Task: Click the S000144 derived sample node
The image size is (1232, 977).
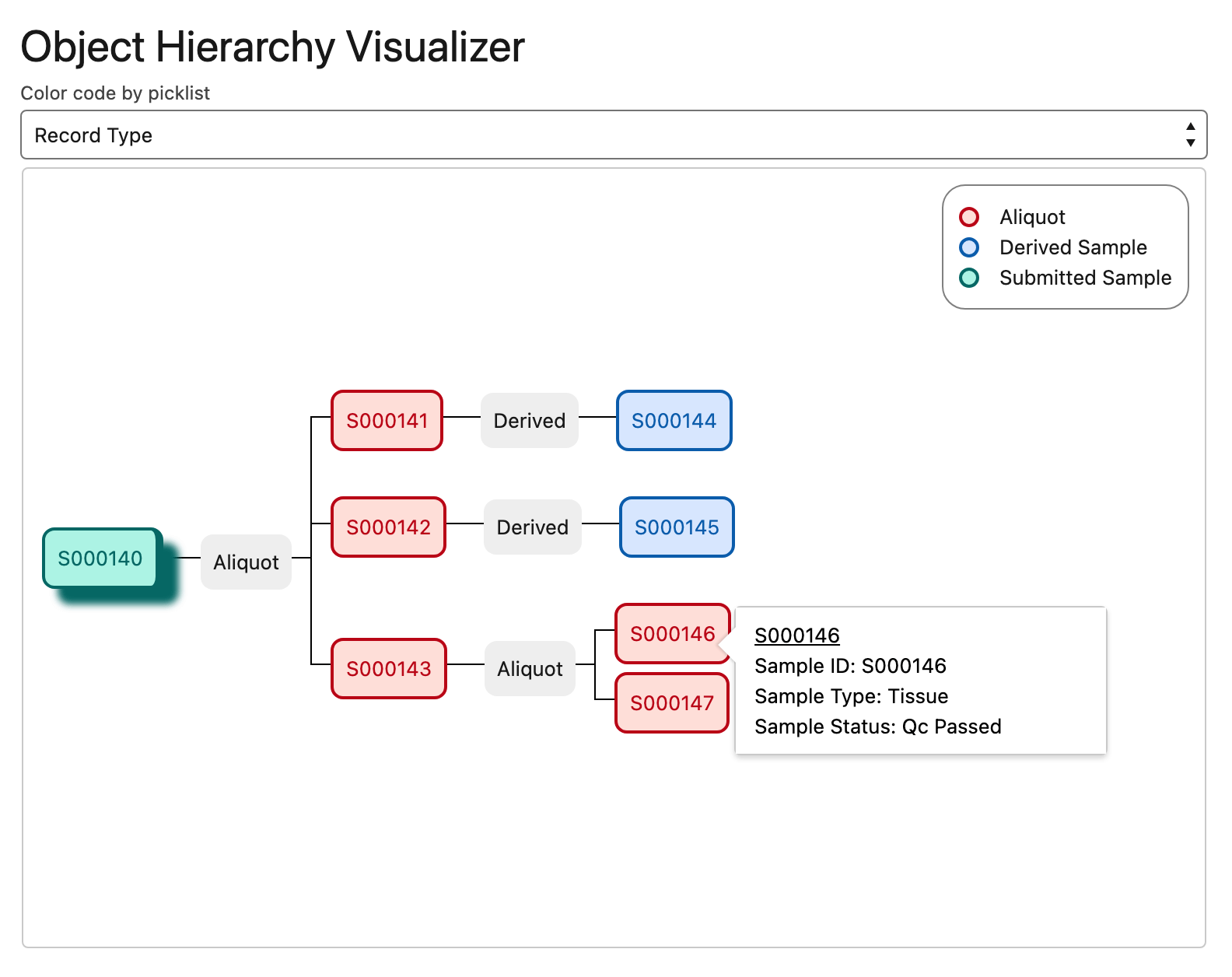Action: tap(674, 421)
